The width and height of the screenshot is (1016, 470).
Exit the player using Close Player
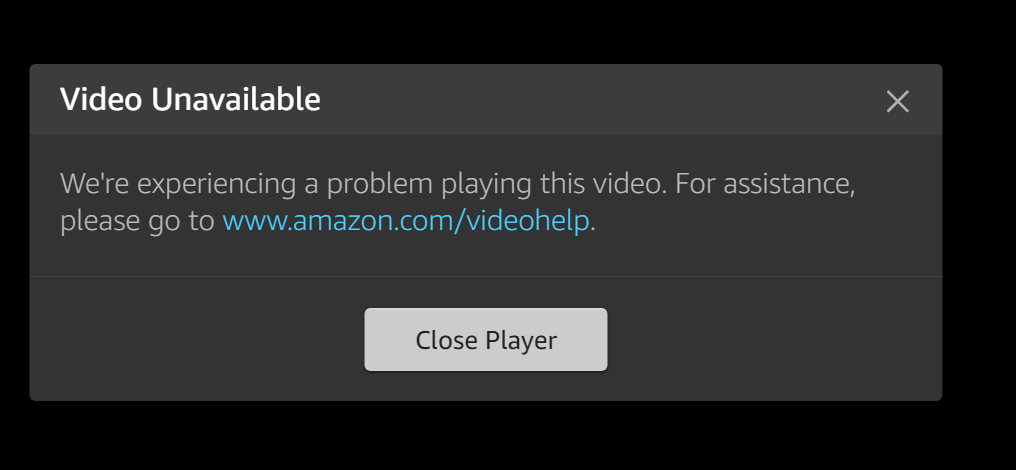tap(485, 340)
